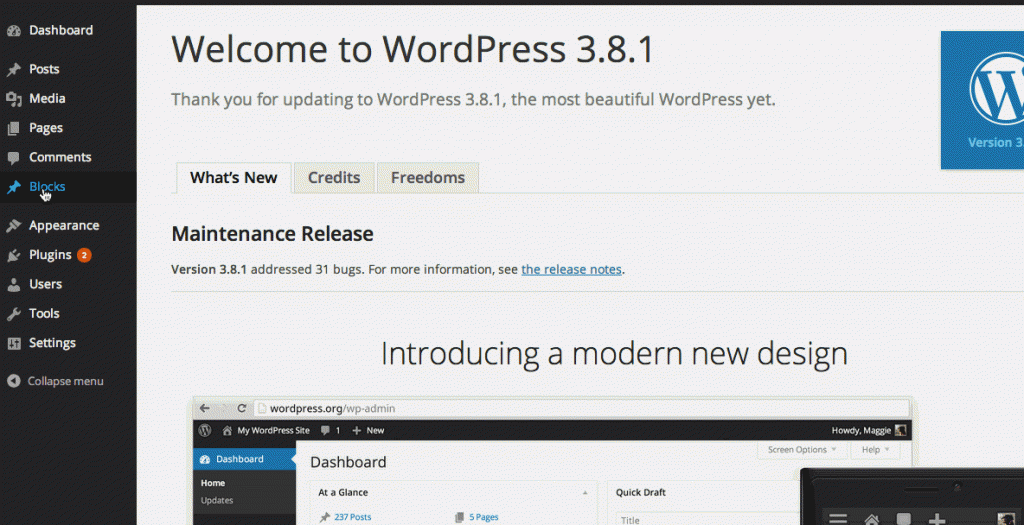Collapse At a Glance widget arrow
Viewport: 1024px width, 525px height.
click(585, 493)
